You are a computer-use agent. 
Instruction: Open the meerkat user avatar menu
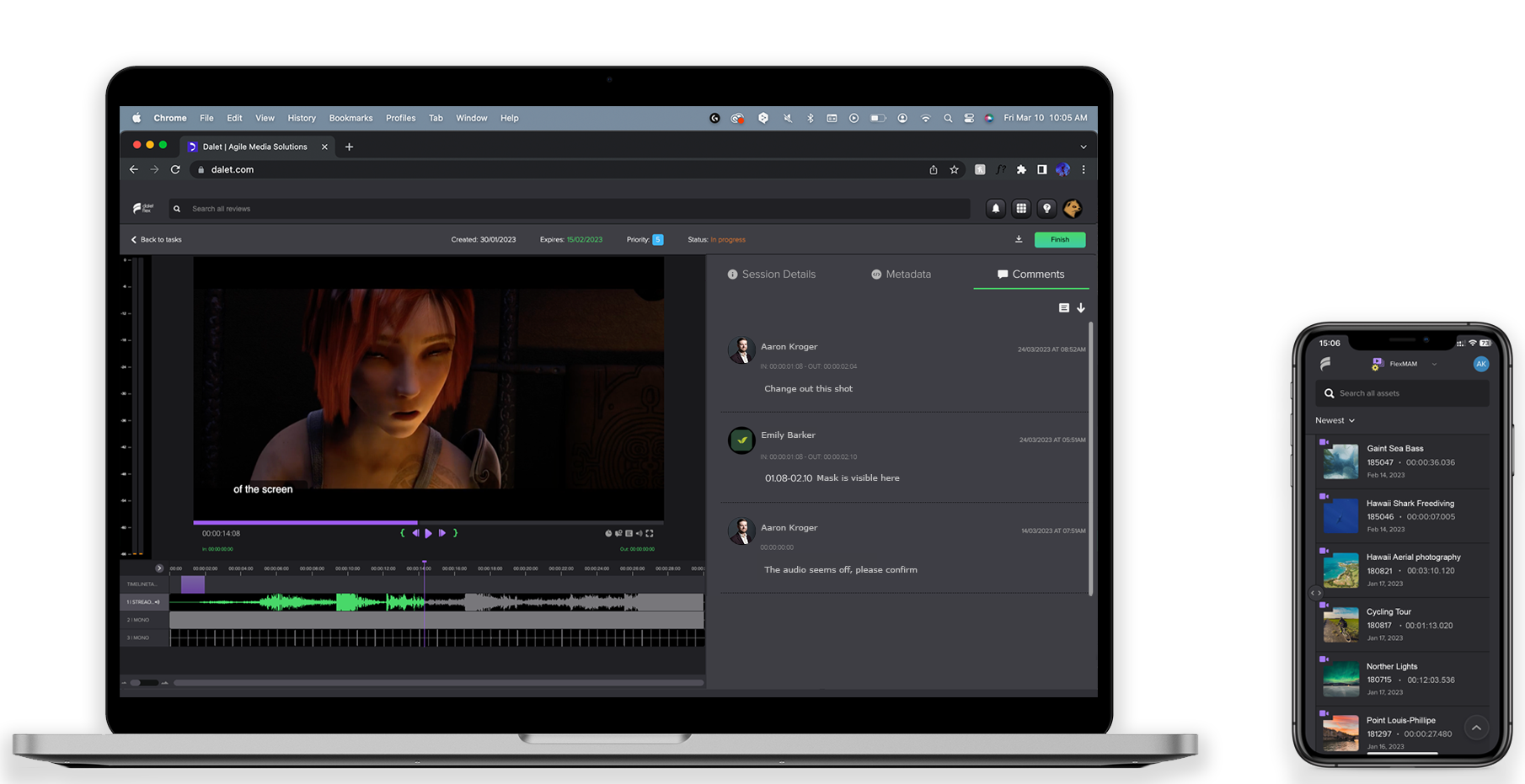coord(1073,209)
